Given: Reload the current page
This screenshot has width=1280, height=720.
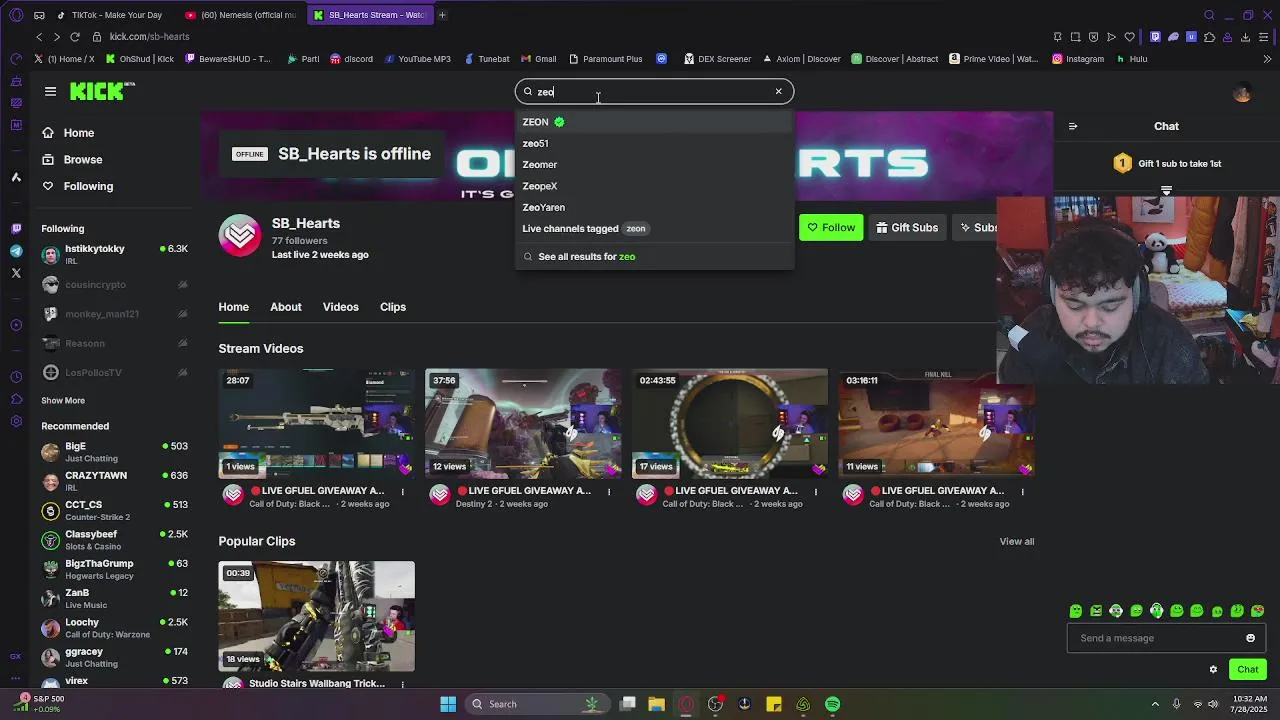Looking at the screenshot, I should coord(74,37).
